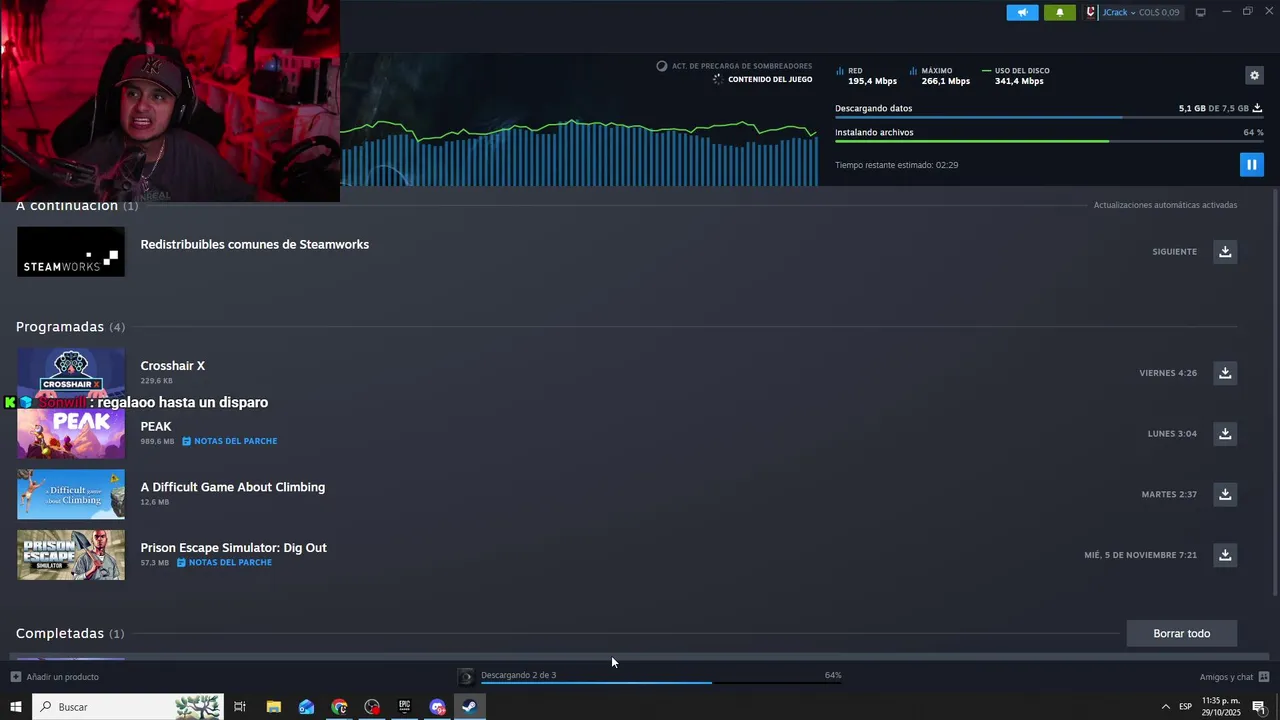Click the Borrar todo button
The image size is (1280, 720).
click(1181, 633)
